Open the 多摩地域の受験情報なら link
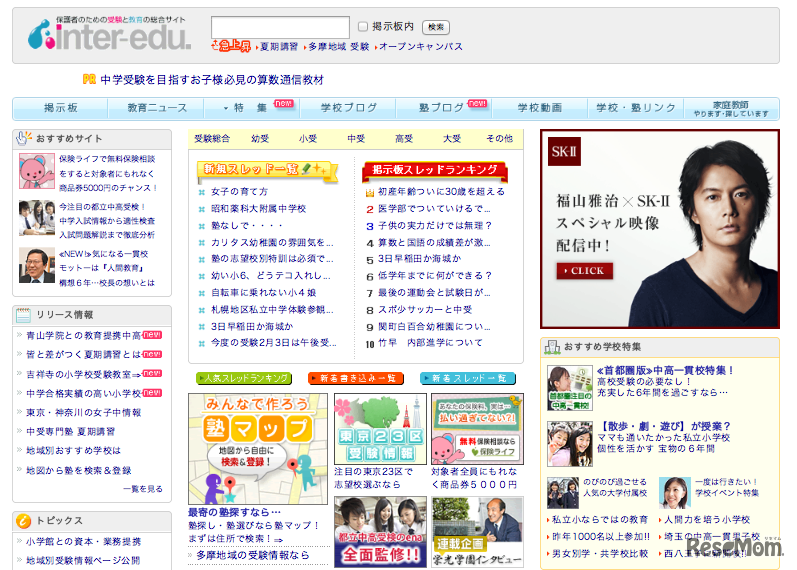Viewport: 797px width, 570px height. coord(253,555)
